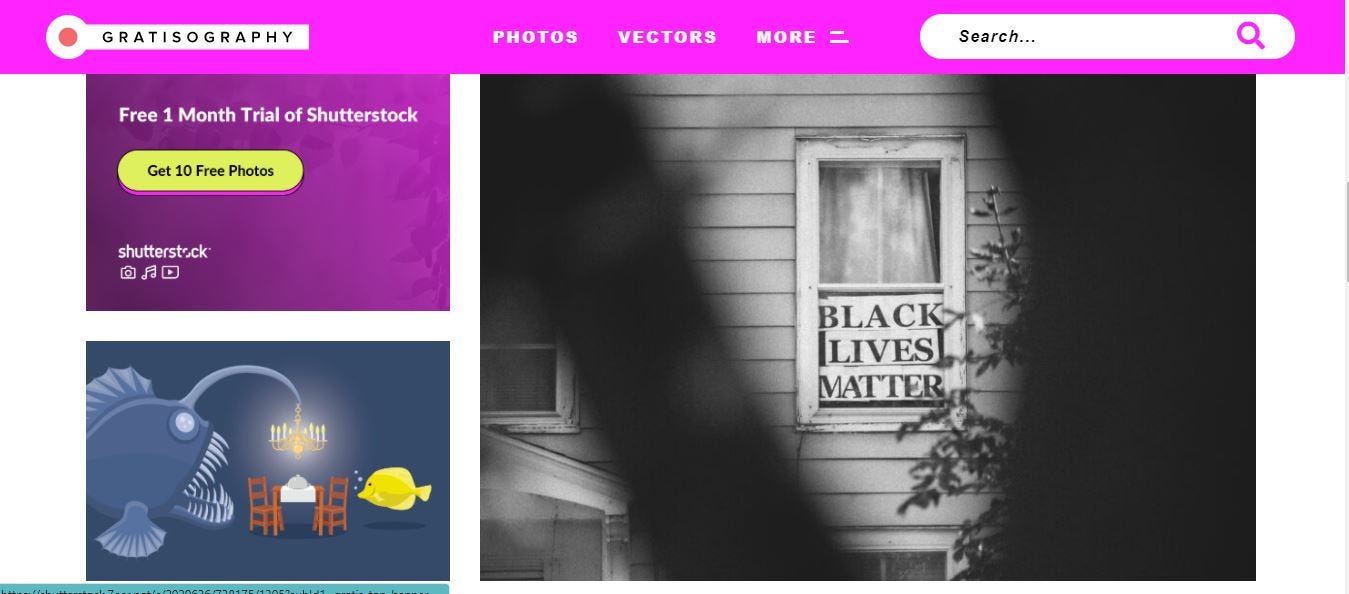This screenshot has height=594, width=1349.
Task: Click the magnifying glass search icon
Action: (x=1251, y=36)
